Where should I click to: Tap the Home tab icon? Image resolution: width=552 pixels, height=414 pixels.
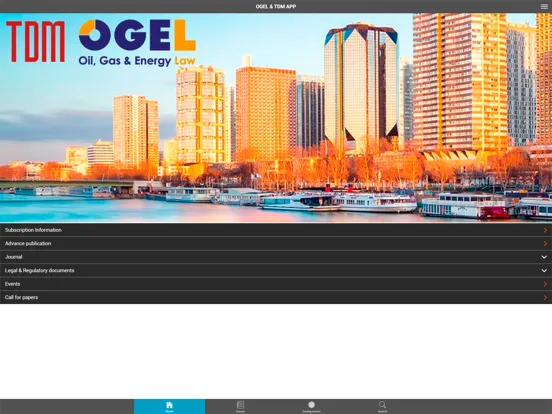(x=169, y=405)
